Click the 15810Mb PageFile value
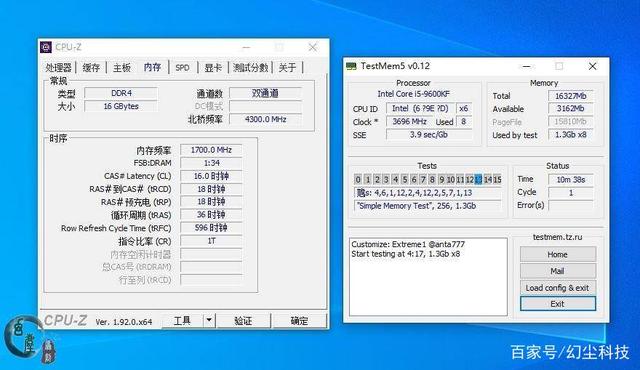640x370 pixels. pyautogui.click(x=571, y=122)
